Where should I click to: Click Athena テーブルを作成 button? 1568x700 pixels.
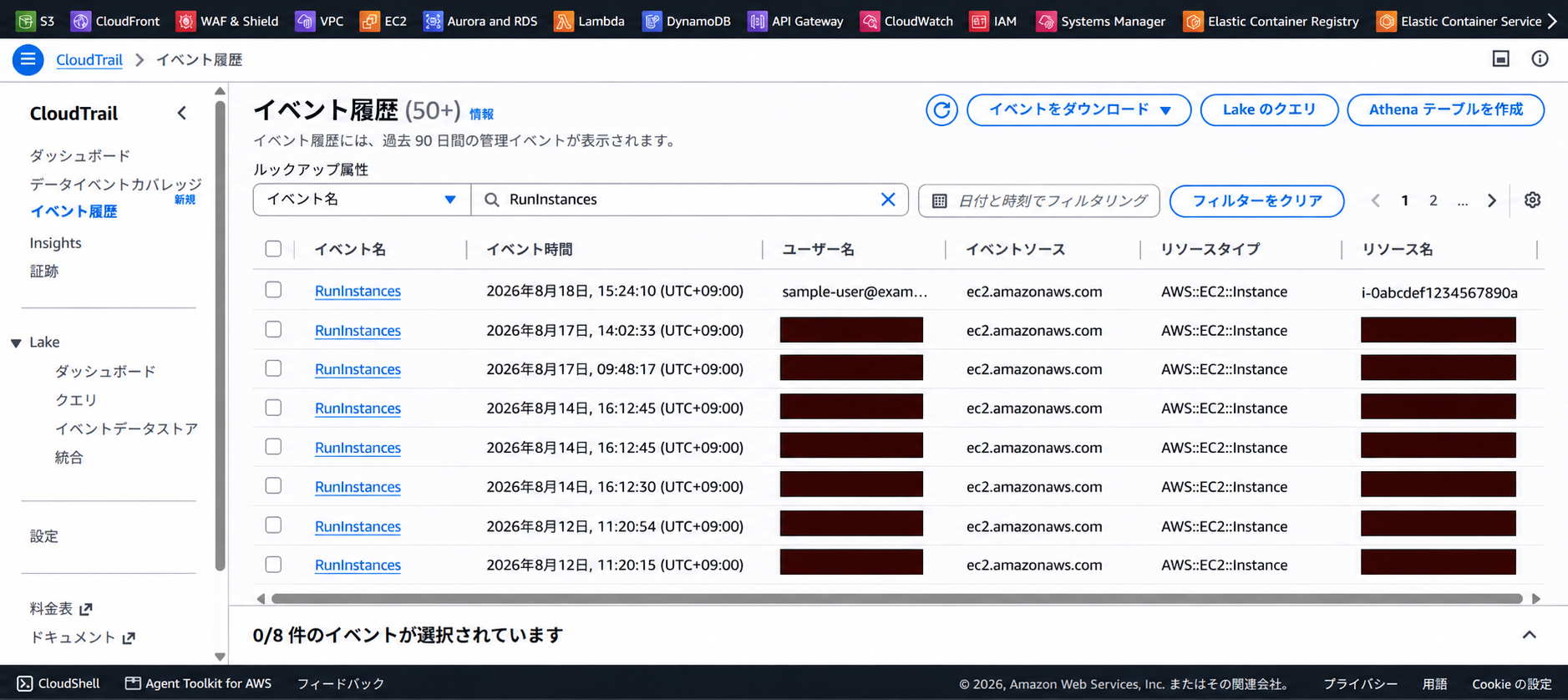click(x=1445, y=109)
